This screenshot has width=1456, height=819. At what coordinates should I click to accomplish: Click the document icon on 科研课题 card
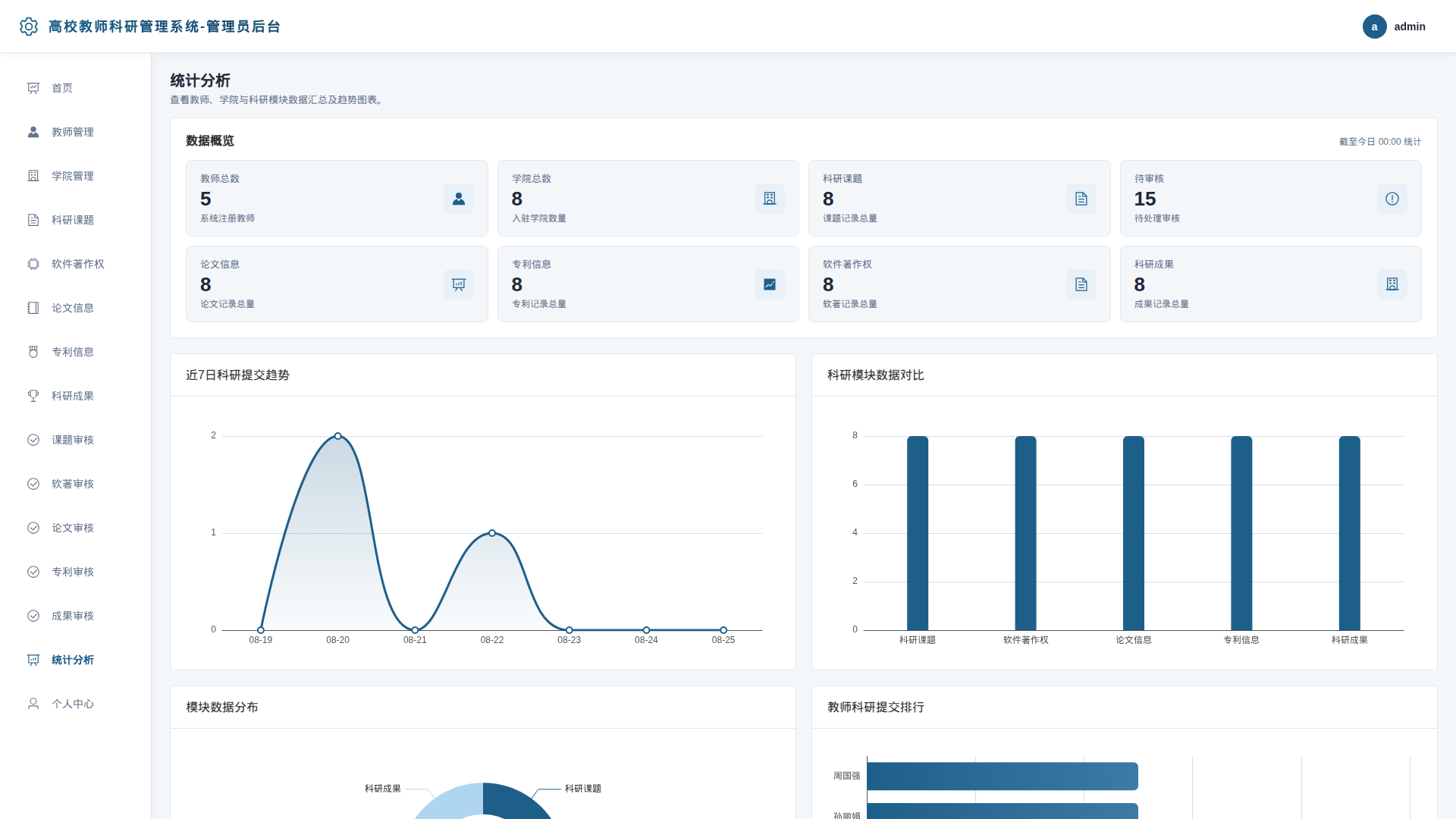(x=1081, y=199)
